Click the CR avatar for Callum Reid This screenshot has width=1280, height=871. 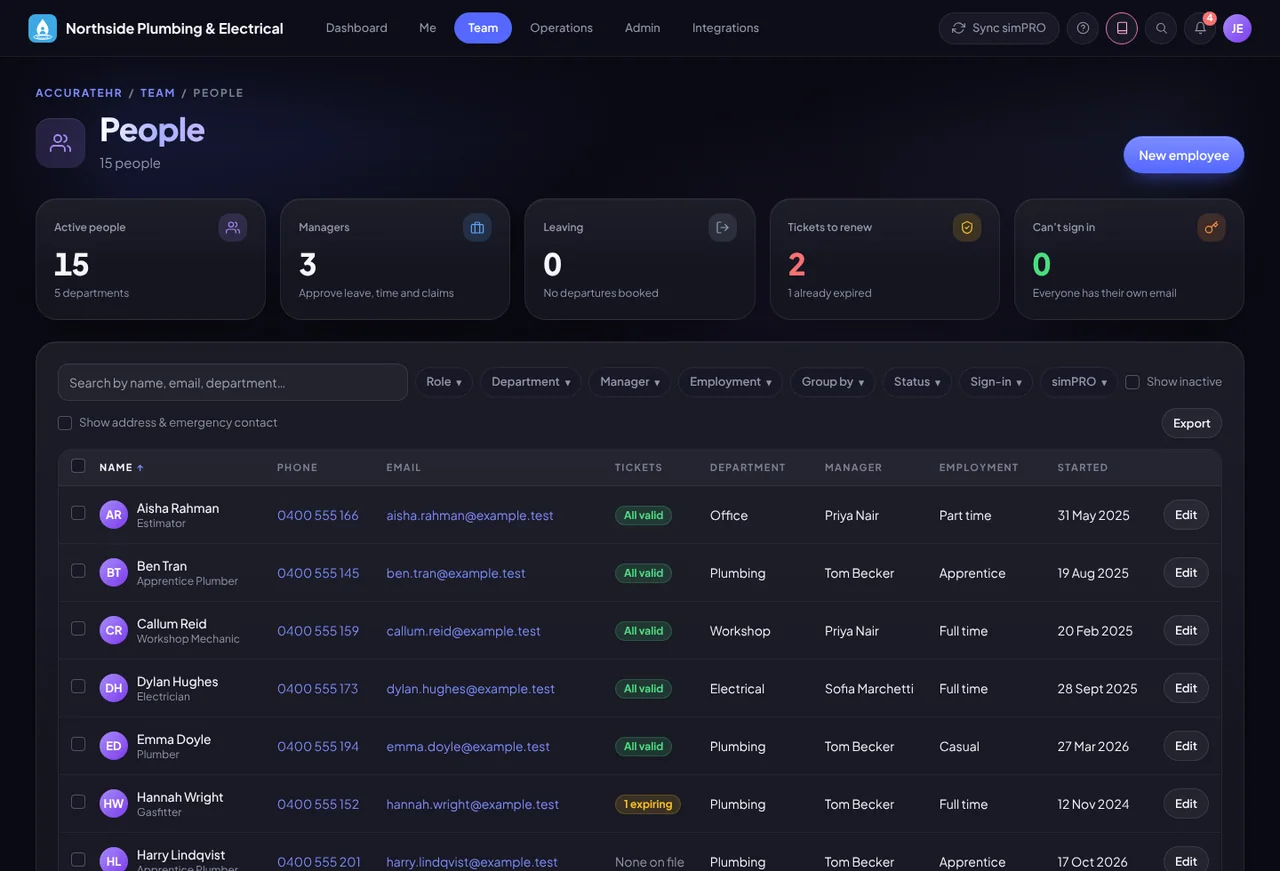pyautogui.click(x=114, y=631)
